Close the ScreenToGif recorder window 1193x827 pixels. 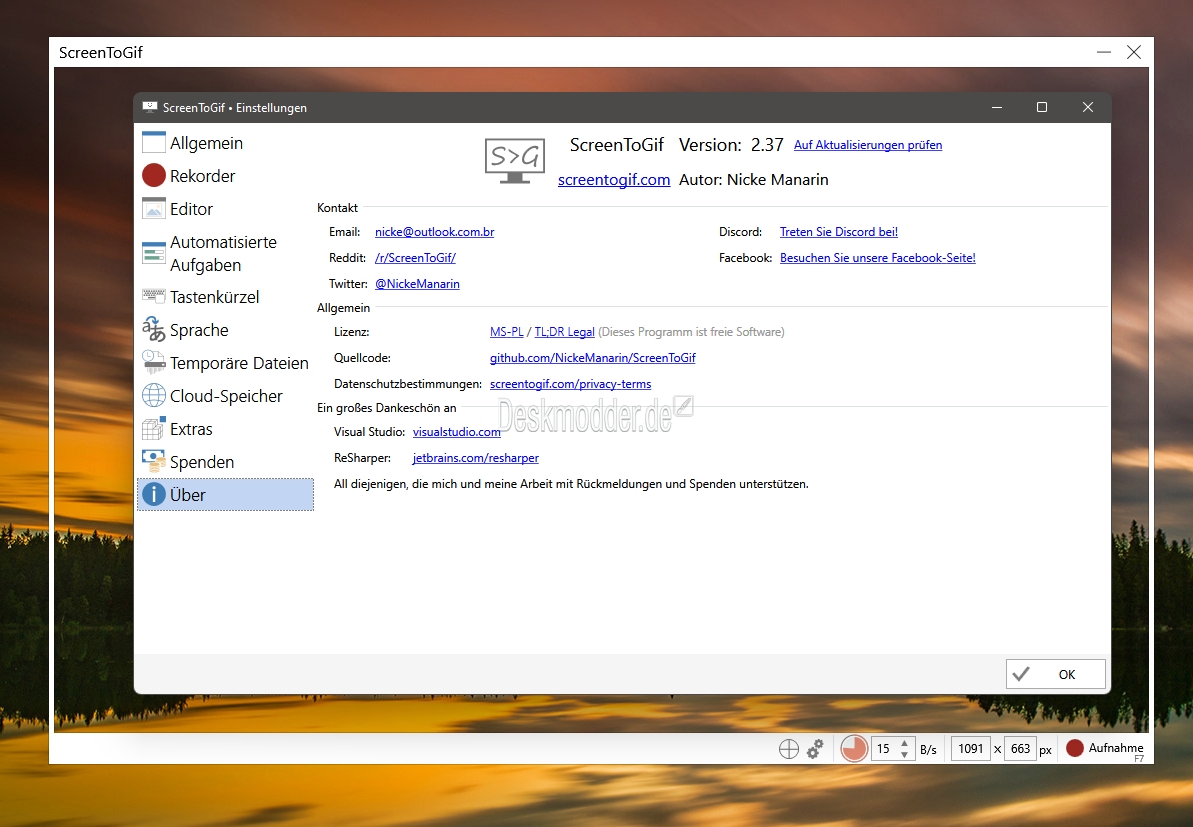pyautogui.click(x=1134, y=52)
